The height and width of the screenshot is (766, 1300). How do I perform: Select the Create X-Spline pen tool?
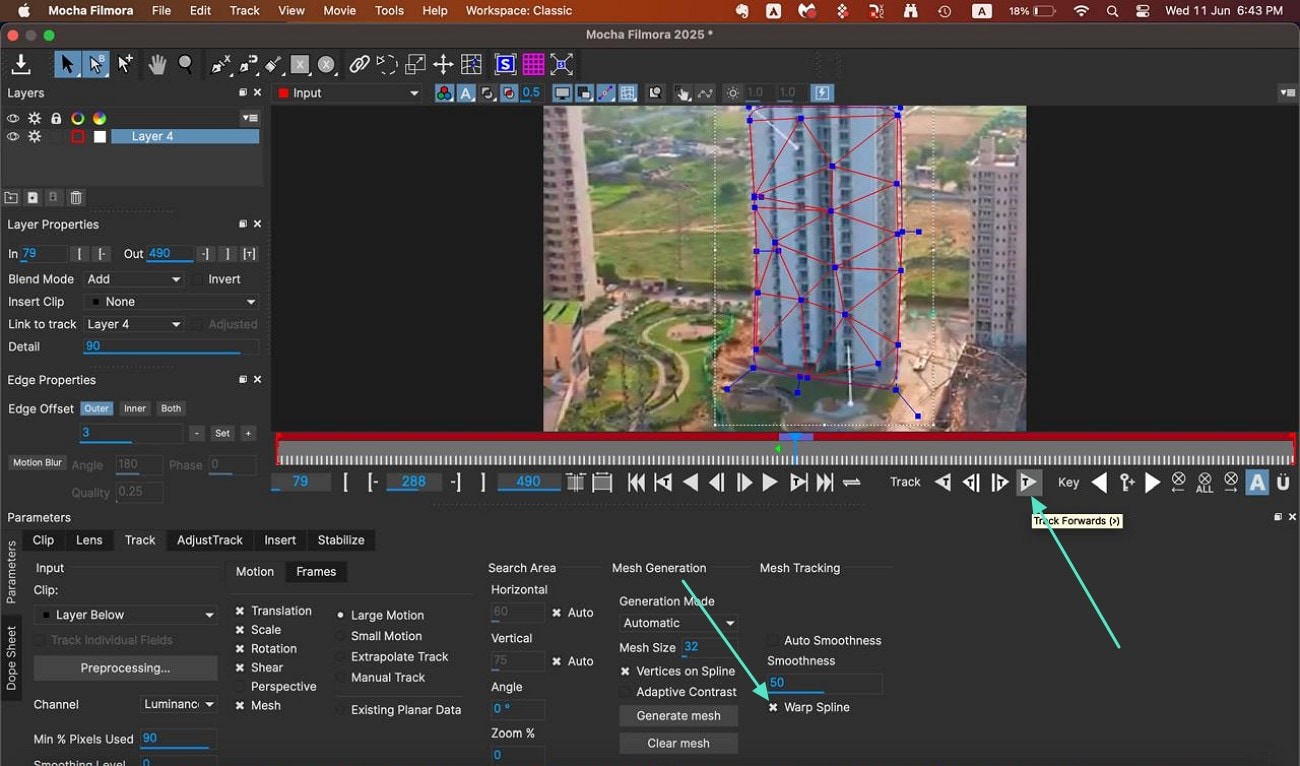pyautogui.click(x=220, y=65)
